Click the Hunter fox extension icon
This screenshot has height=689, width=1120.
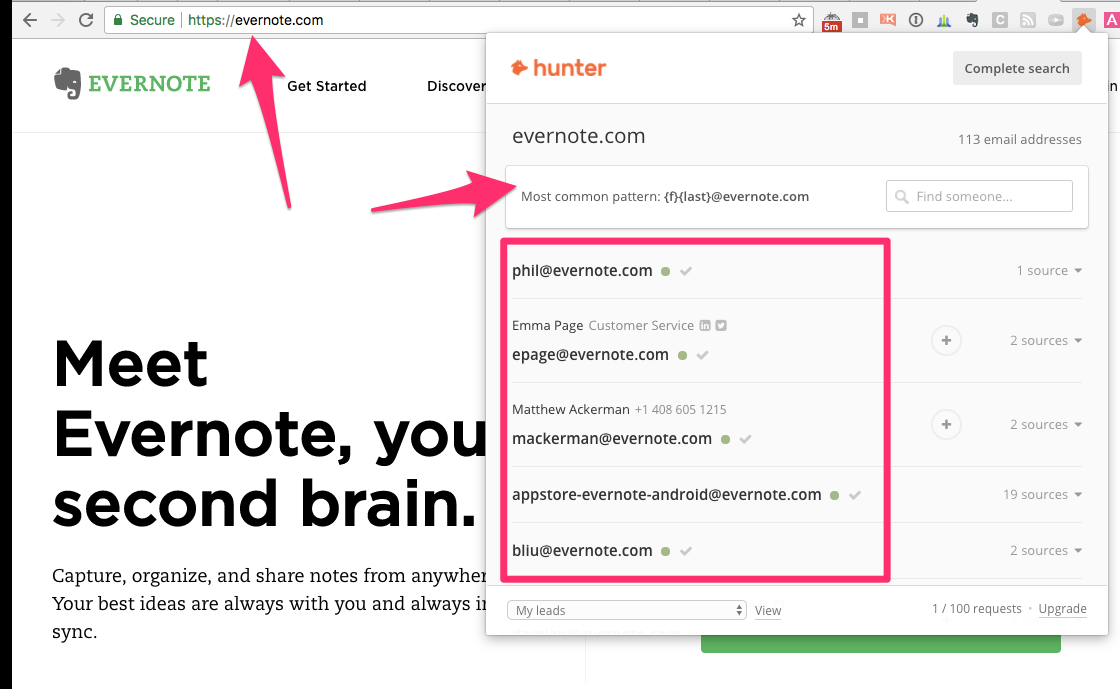[1083, 20]
